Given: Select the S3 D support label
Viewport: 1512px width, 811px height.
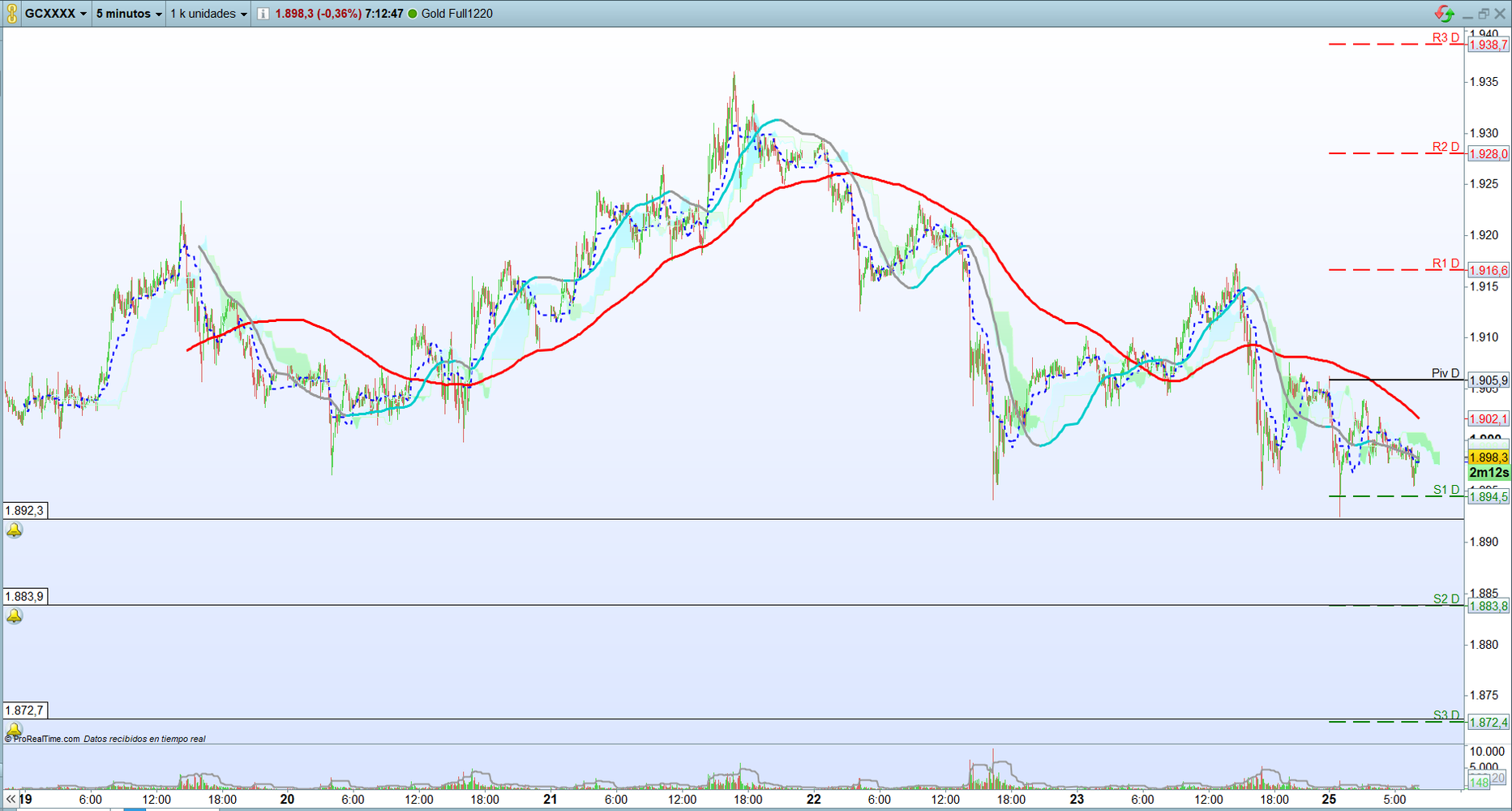Looking at the screenshot, I should pyautogui.click(x=1446, y=715).
